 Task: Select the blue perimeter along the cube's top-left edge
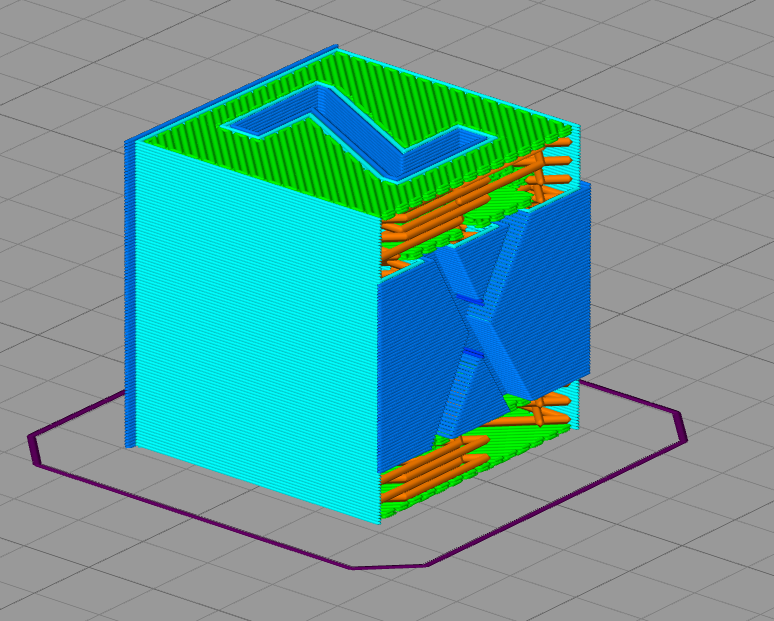pyautogui.click(x=230, y=93)
